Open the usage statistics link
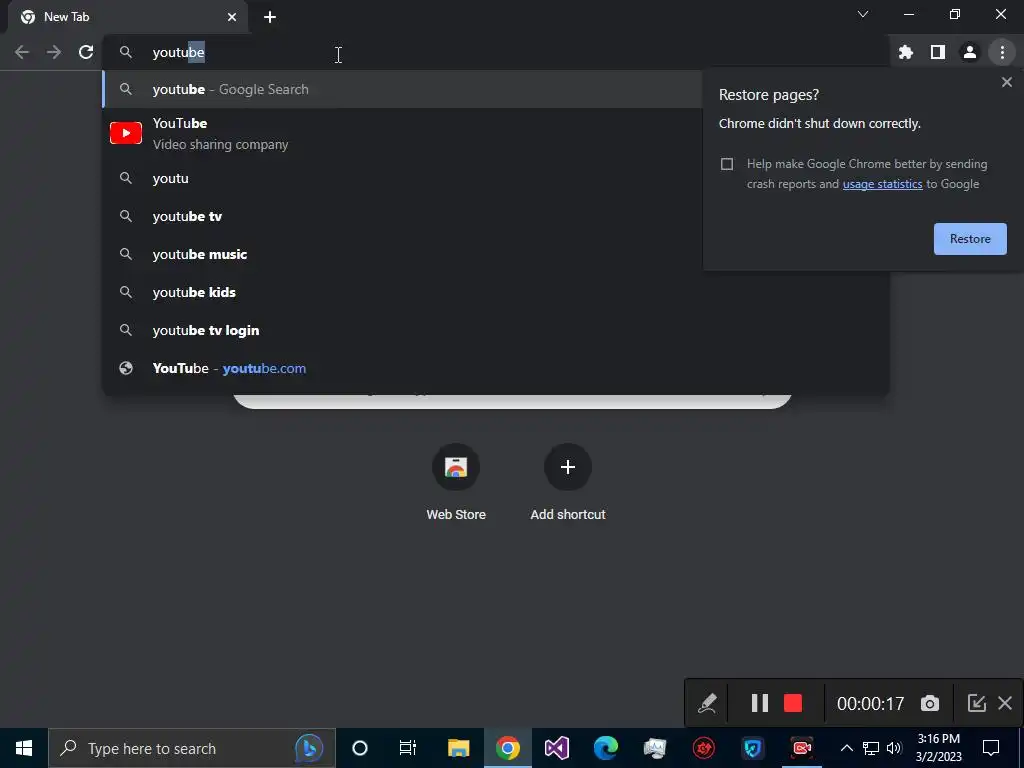 point(882,184)
